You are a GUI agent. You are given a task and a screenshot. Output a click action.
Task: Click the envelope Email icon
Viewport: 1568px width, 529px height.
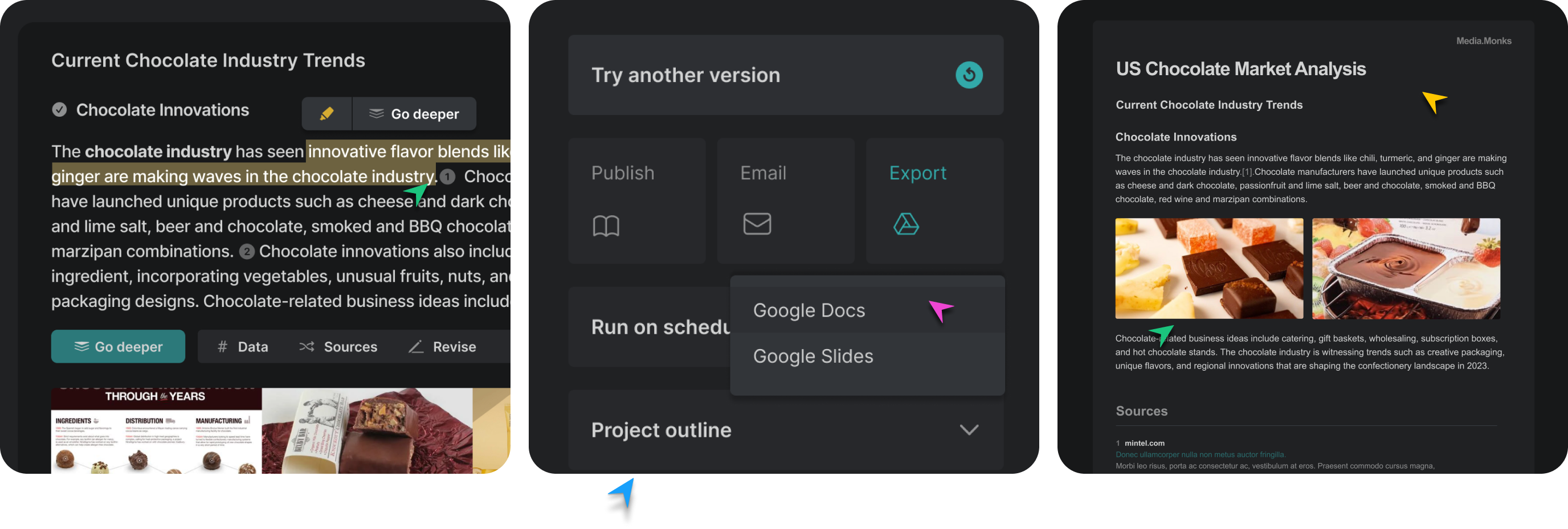[757, 224]
